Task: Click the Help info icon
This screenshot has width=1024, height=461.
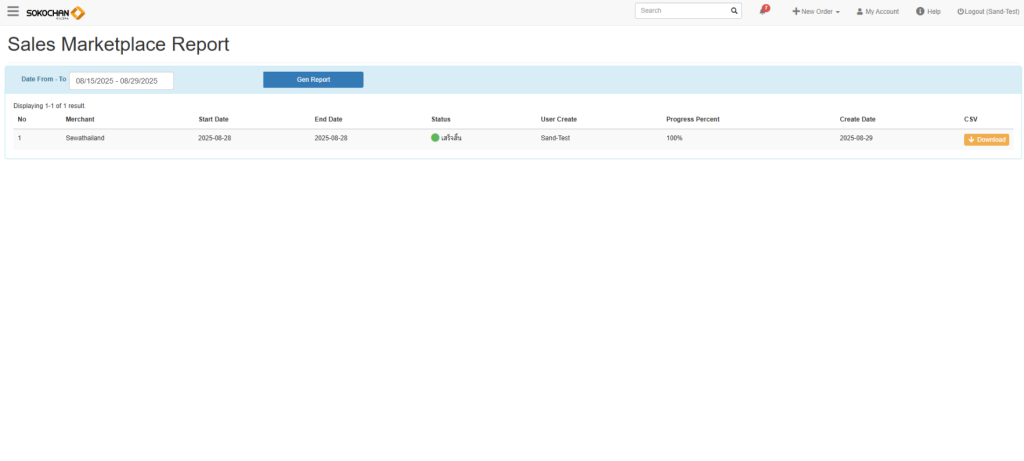Action: tap(920, 12)
